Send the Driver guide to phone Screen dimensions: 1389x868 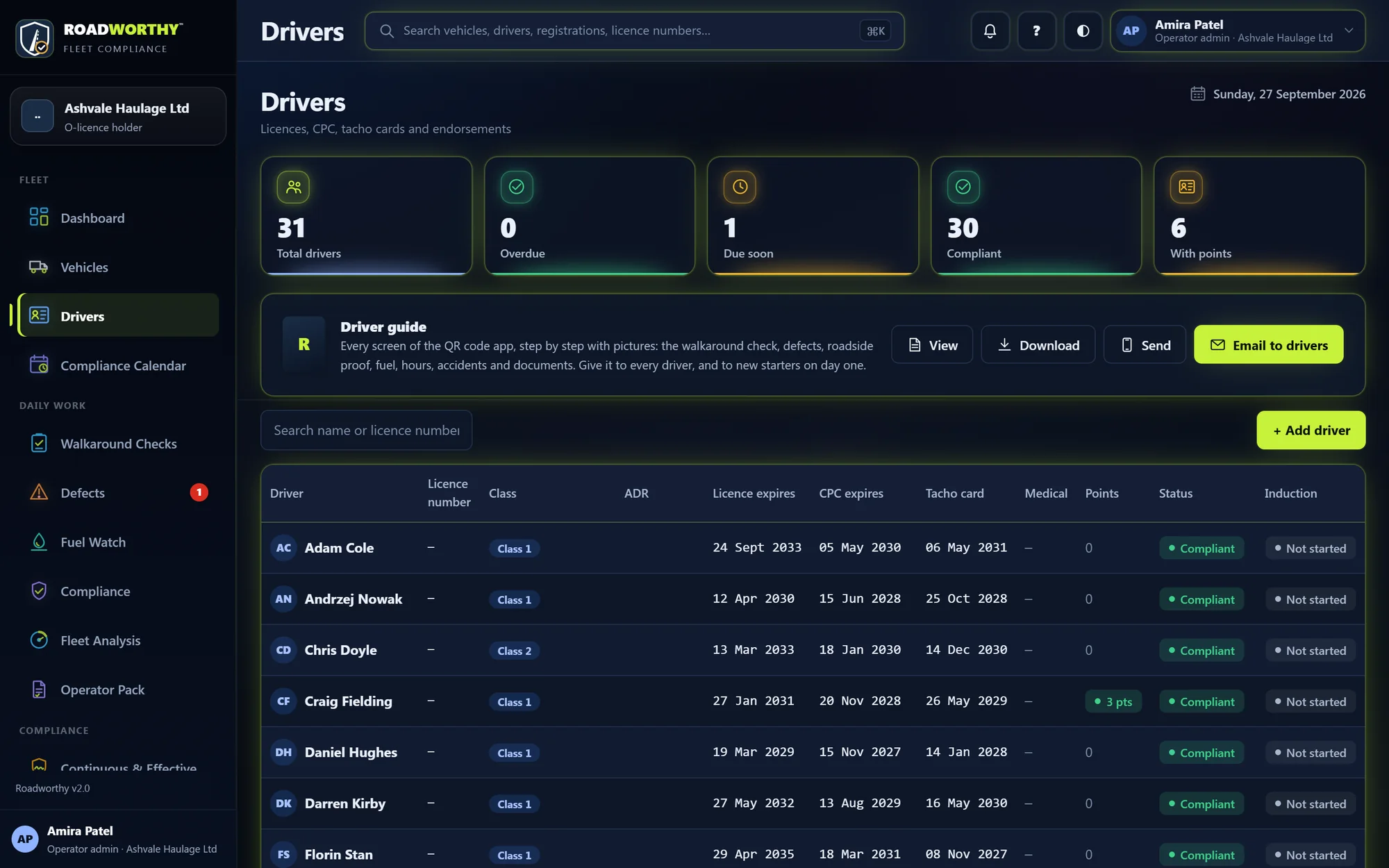[x=1145, y=344]
